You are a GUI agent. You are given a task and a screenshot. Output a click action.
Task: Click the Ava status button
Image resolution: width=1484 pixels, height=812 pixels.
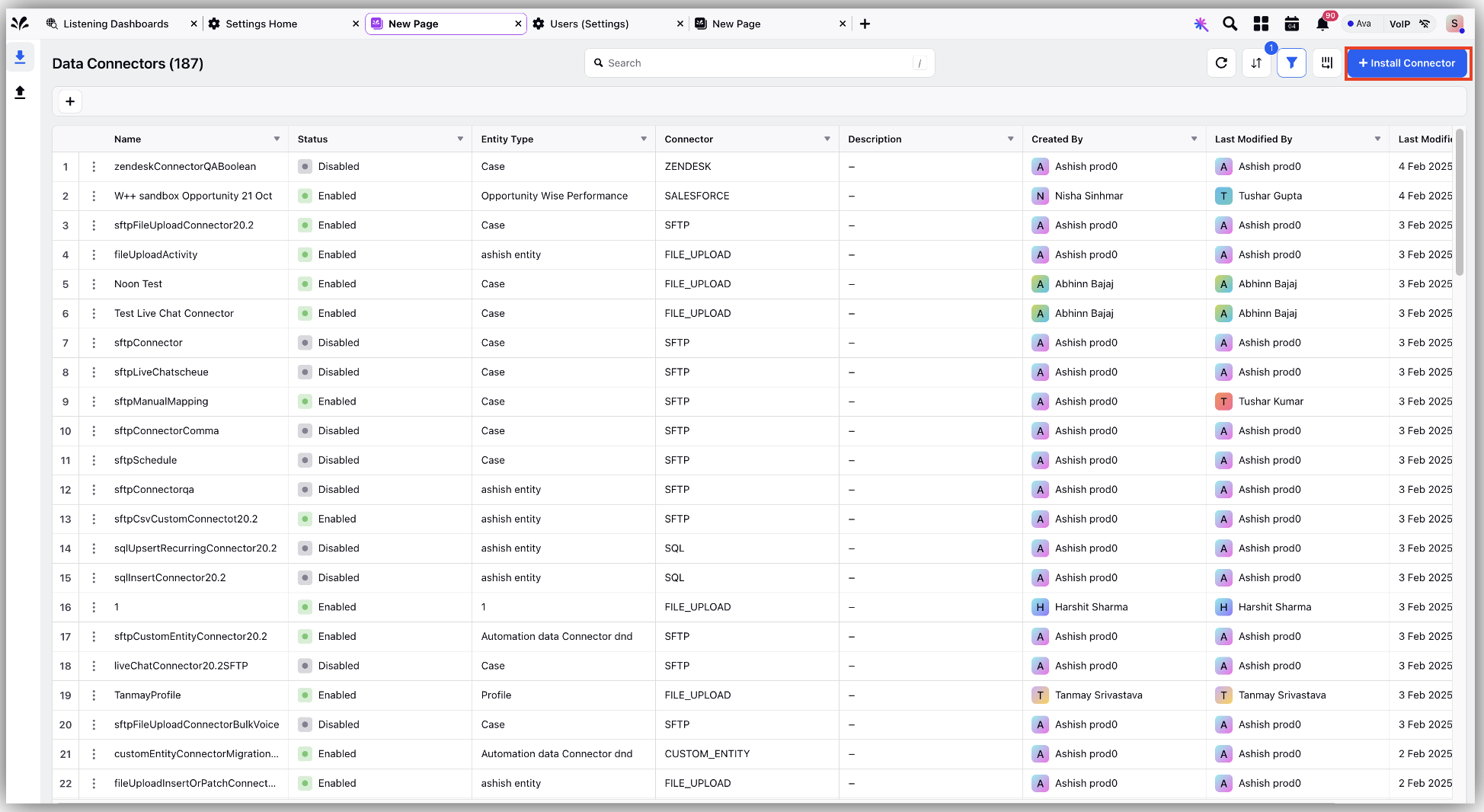[x=1360, y=24]
